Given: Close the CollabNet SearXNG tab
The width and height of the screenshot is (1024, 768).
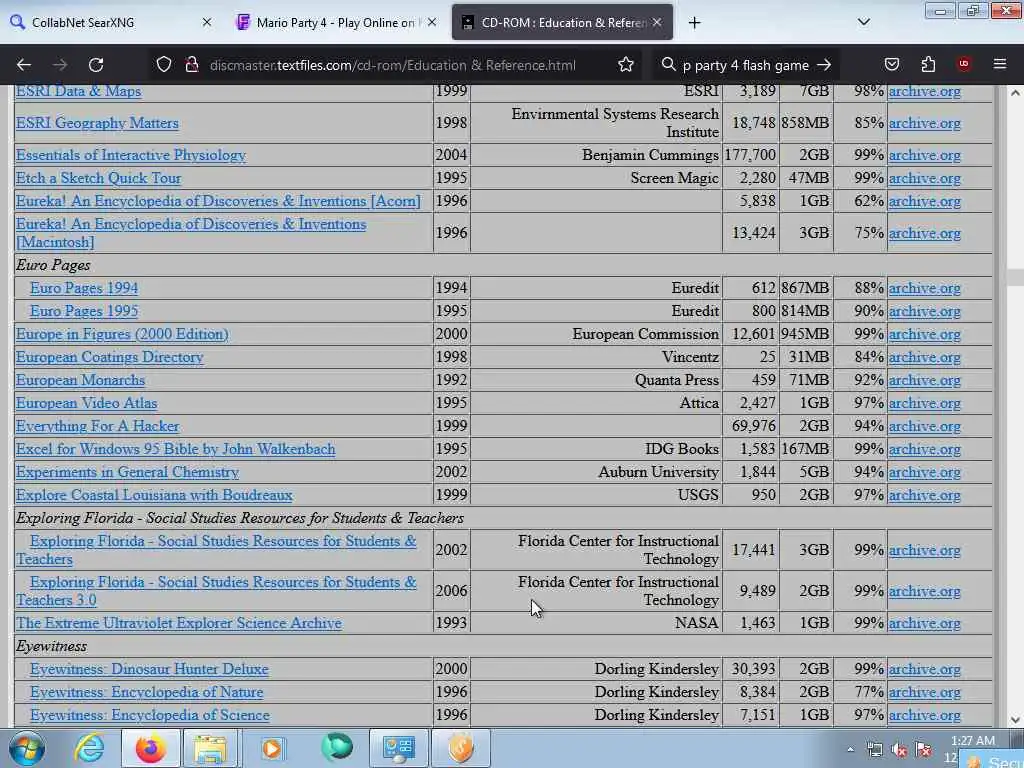Looking at the screenshot, I should pos(207,22).
